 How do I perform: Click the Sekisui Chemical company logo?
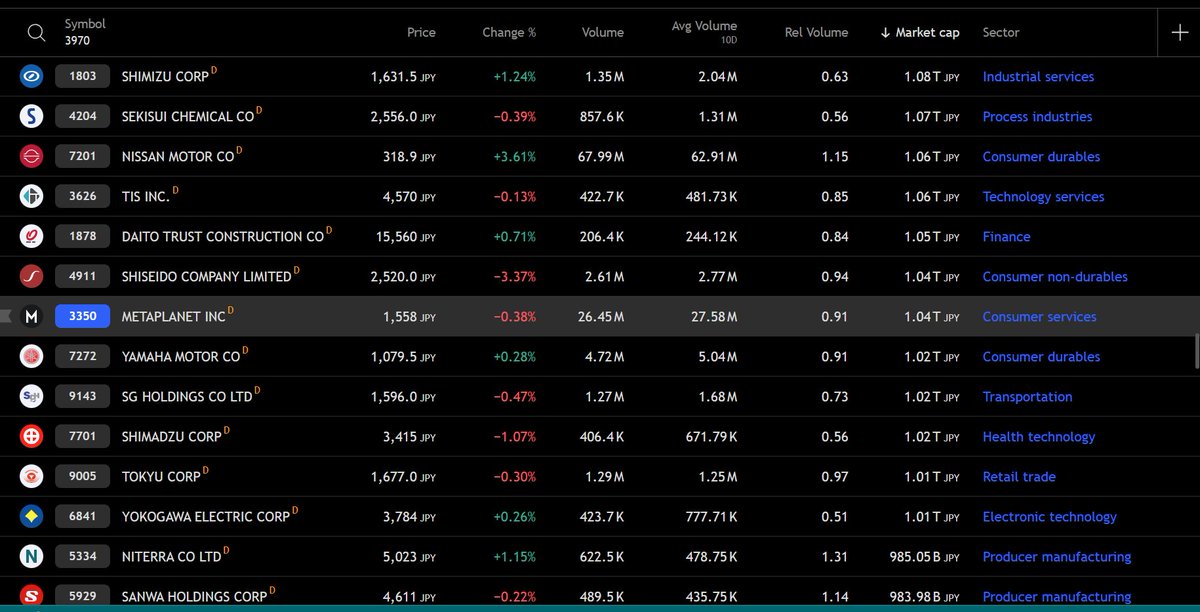click(x=32, y=116)
